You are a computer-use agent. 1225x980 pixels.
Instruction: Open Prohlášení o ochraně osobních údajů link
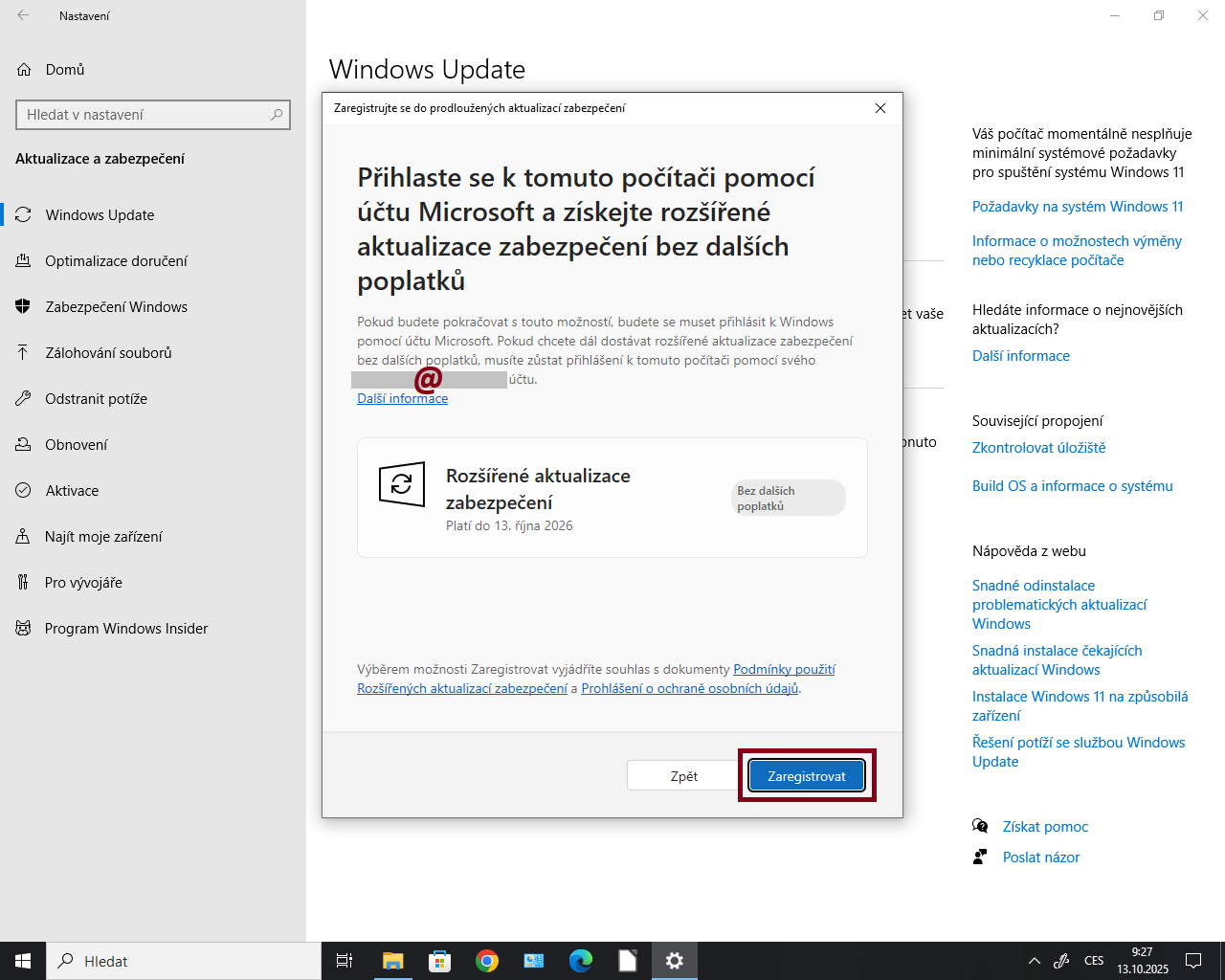[x=690, y=688]
